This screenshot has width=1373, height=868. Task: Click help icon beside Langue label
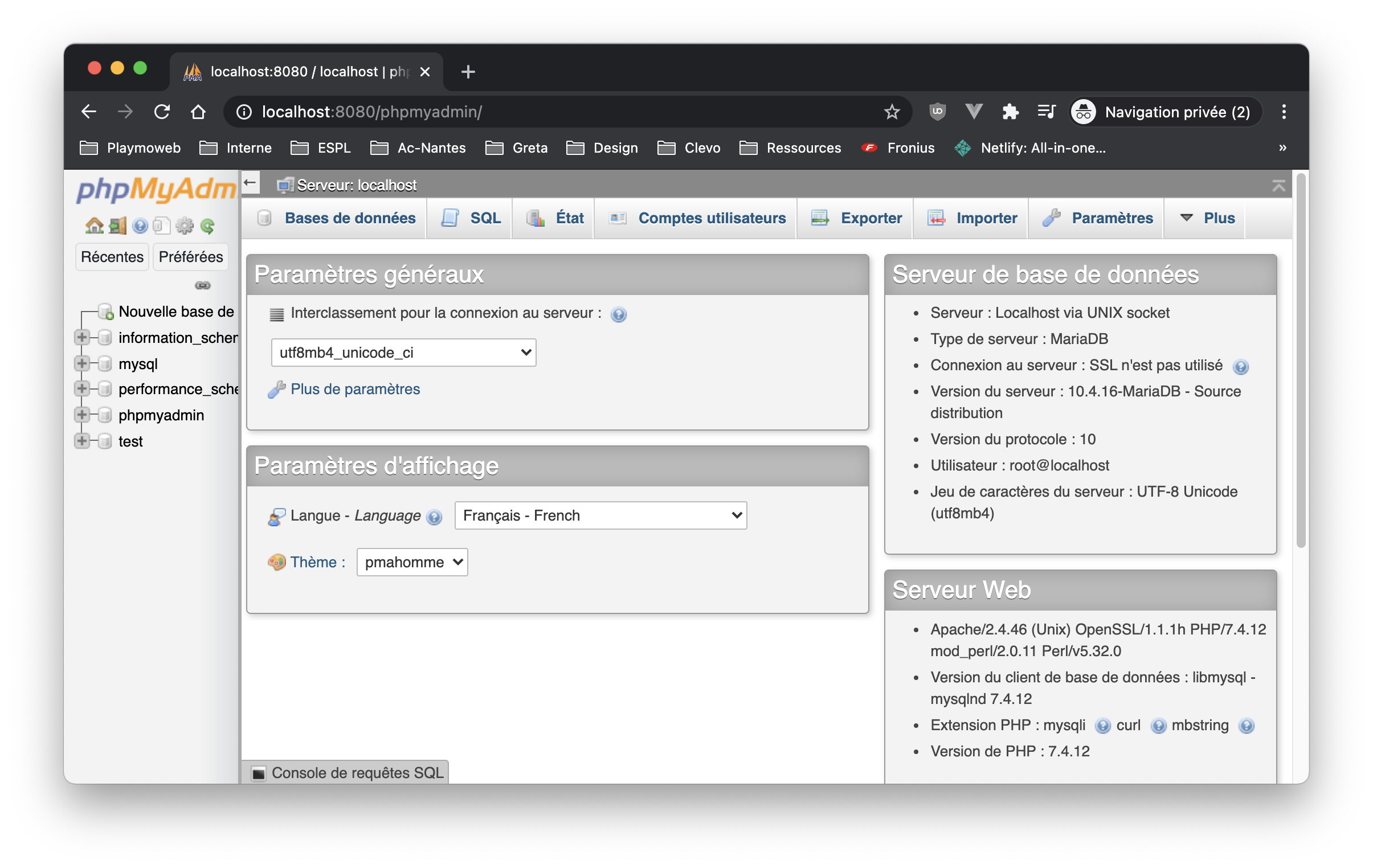435,517
